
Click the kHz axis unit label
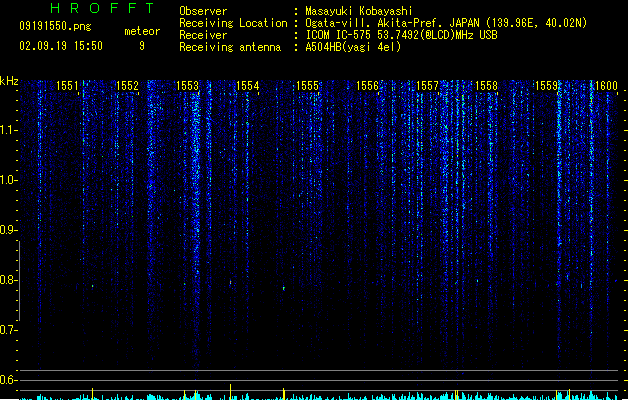coord(9,81)
